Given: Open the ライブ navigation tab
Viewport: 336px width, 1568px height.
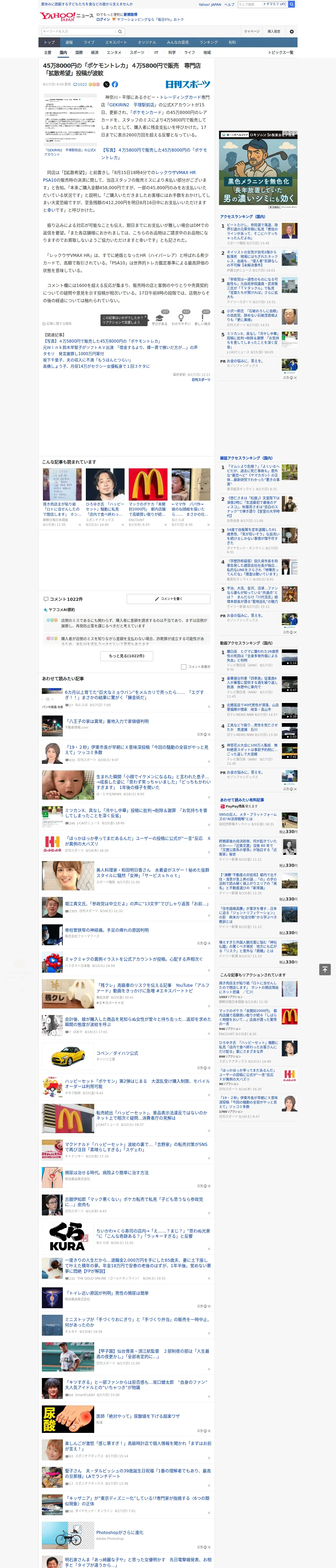Looking at the screenshot, I should [89, 43].
